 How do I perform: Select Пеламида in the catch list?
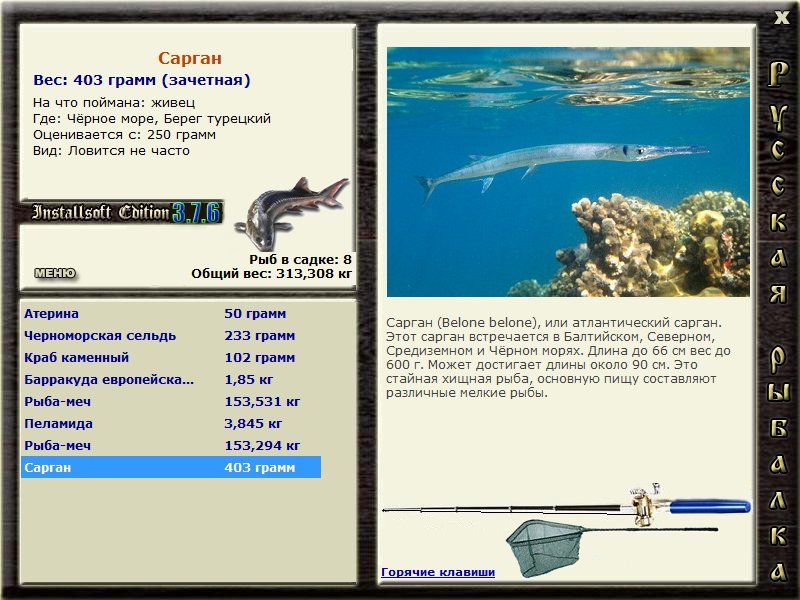pos(171,423)
